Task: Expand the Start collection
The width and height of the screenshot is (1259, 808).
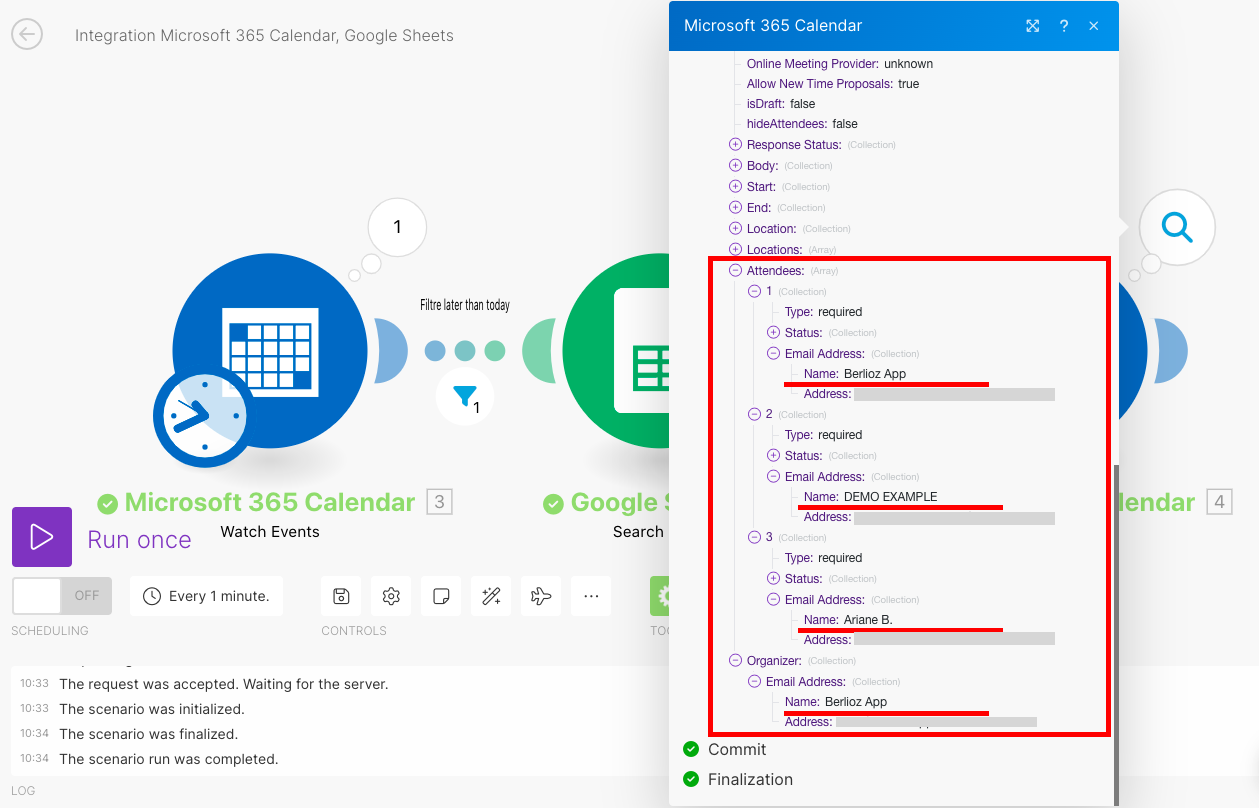Action: coord(736,187)
